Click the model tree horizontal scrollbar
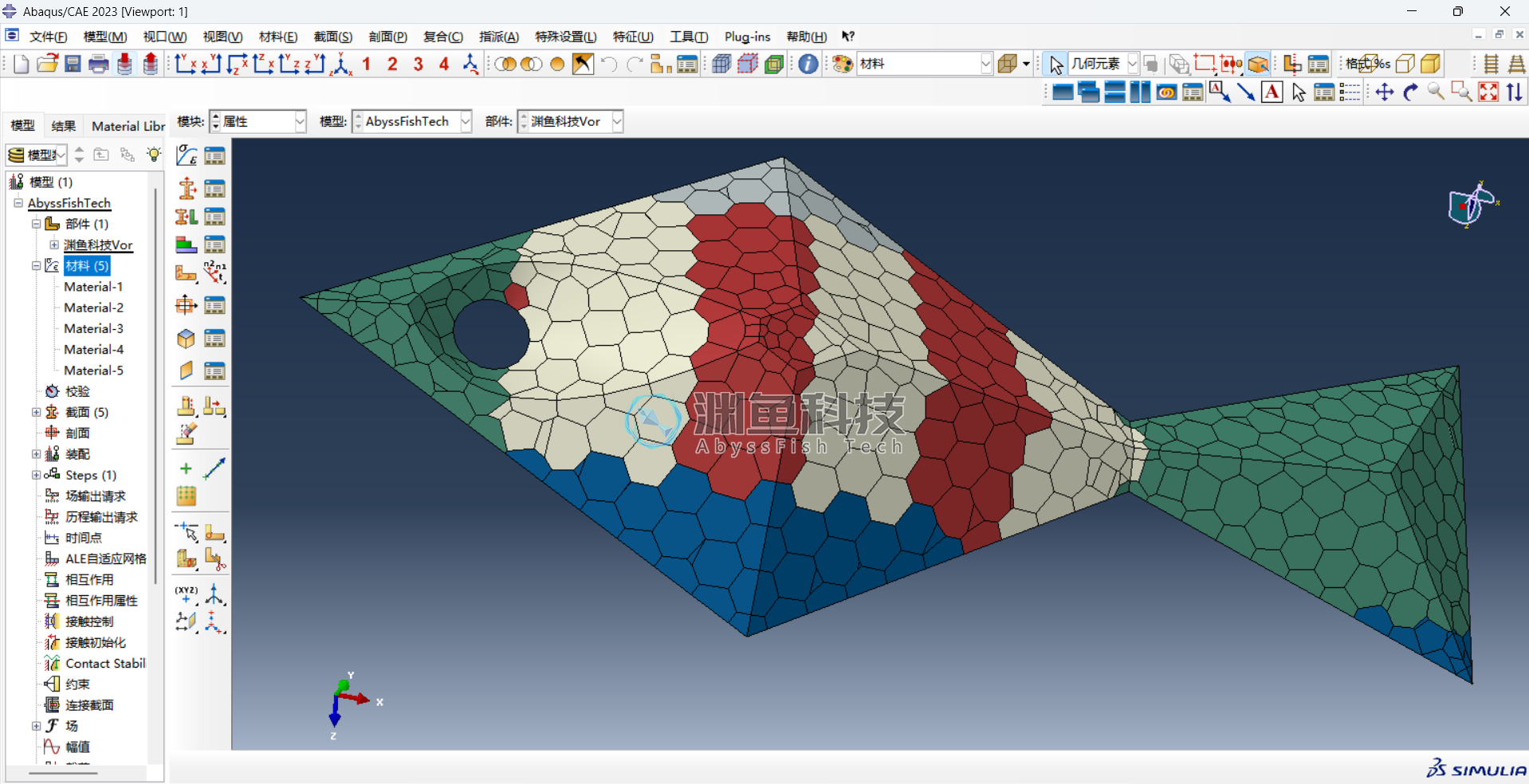Screen dimensions: 1529x784 (64, 773)
